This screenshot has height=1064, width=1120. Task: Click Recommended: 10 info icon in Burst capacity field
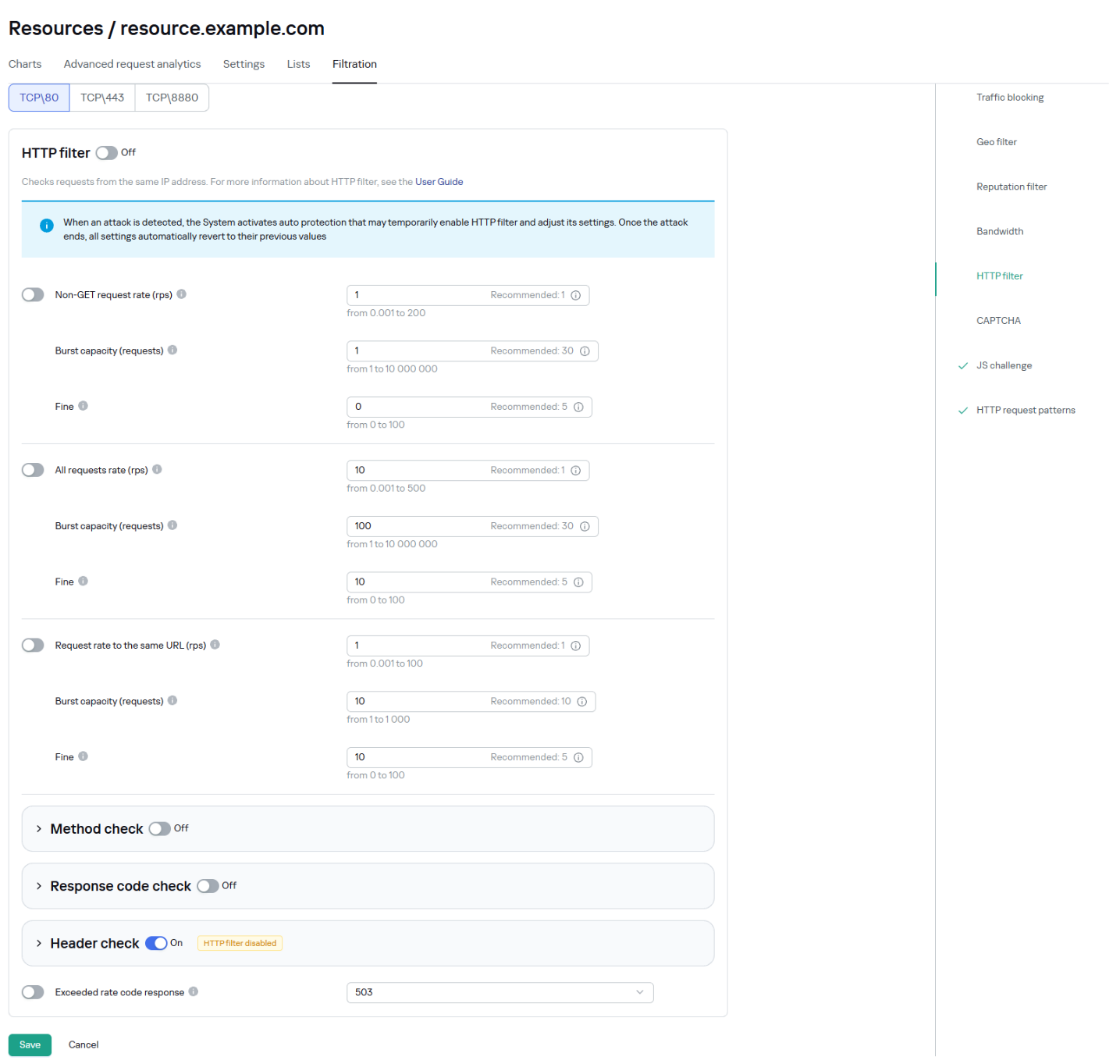click(582, 701)
